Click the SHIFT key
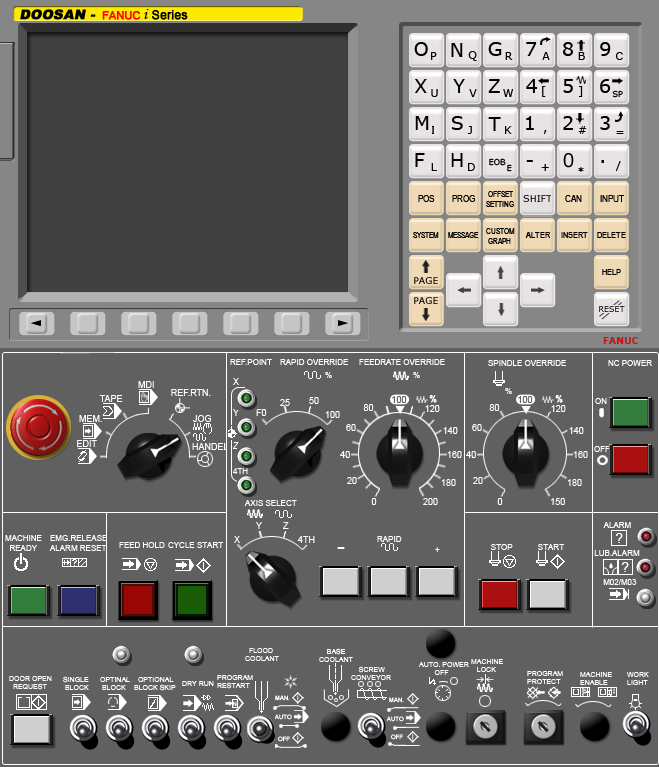Viewport: 659px width, 767px height. [537, 198]
